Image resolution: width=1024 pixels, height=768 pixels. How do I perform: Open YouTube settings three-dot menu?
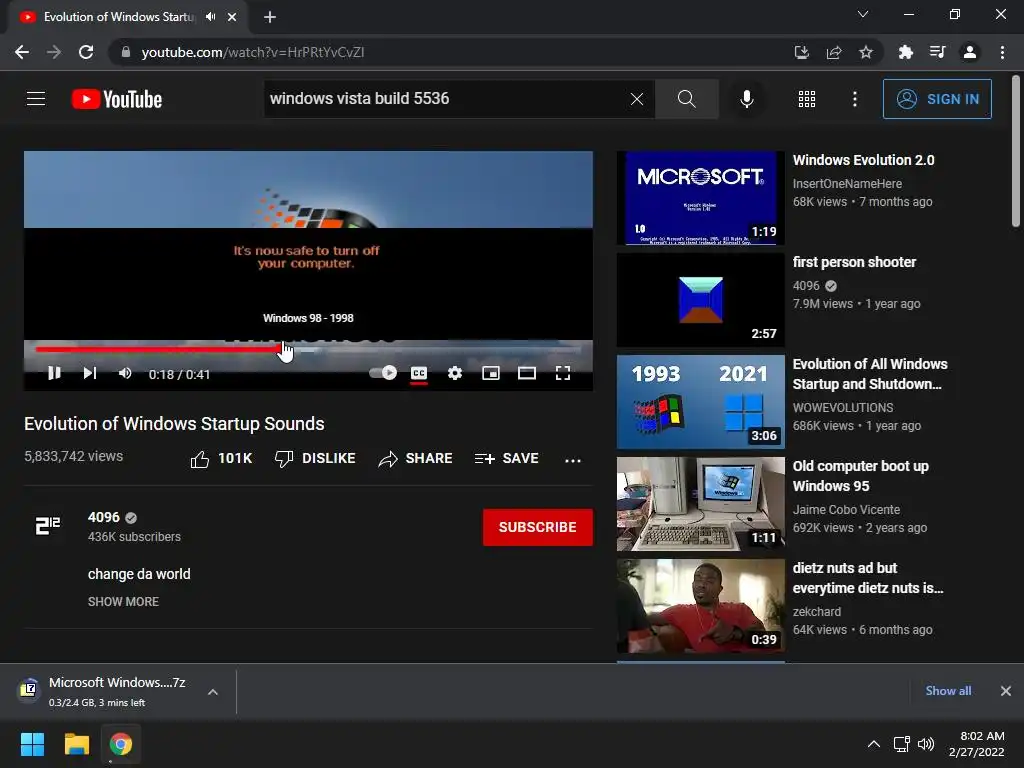point(854,99)
